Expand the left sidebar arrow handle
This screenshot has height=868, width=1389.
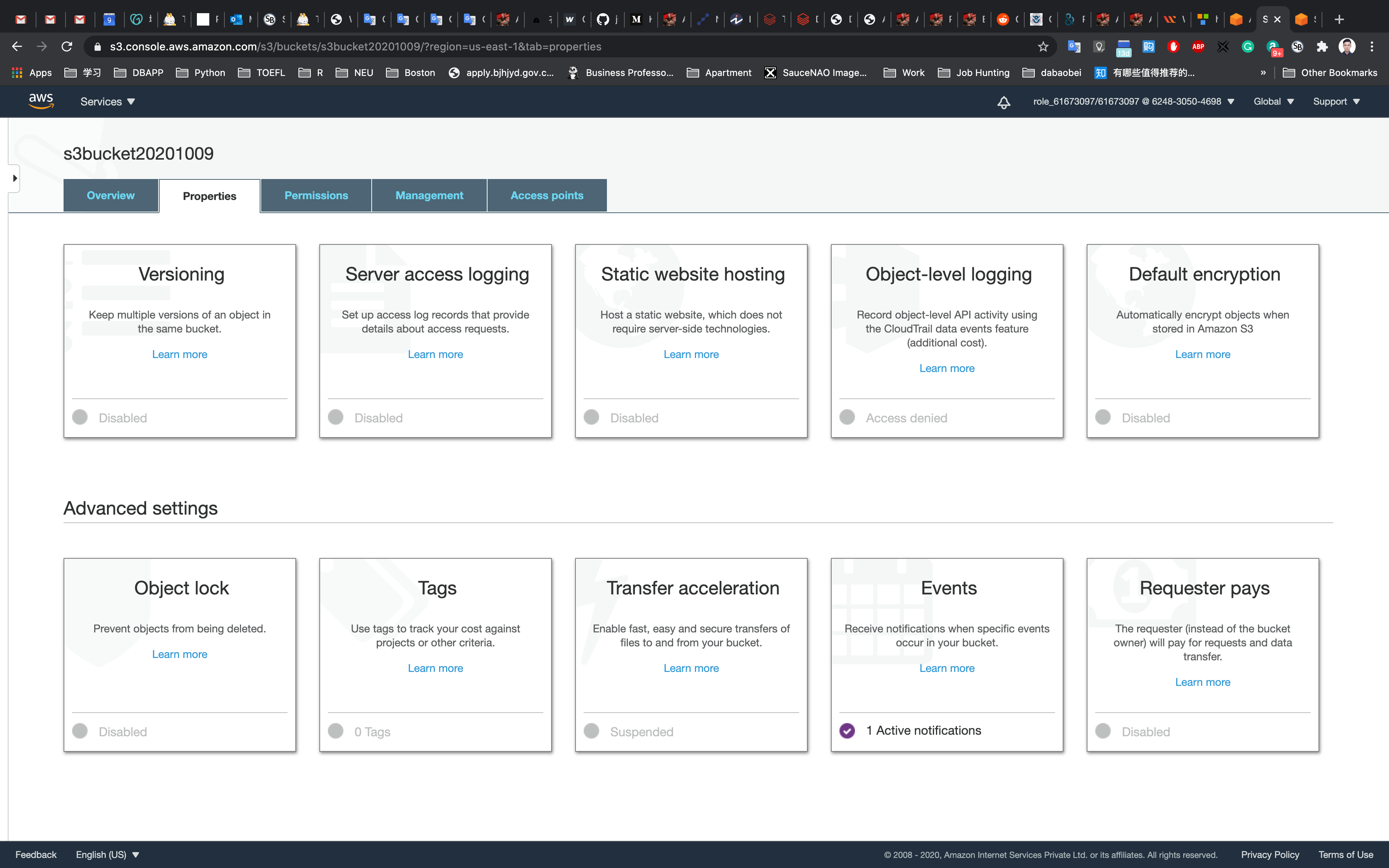coord(14,179)
